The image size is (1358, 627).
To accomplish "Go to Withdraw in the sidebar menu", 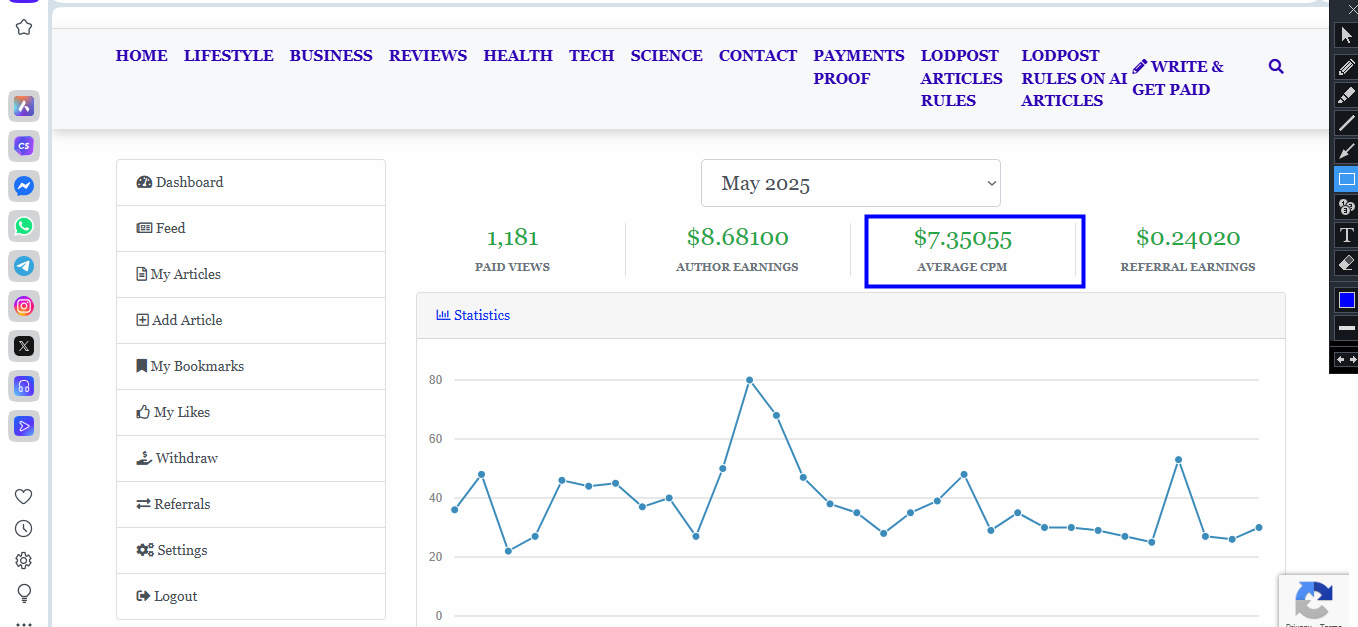I will pos(186,458).
